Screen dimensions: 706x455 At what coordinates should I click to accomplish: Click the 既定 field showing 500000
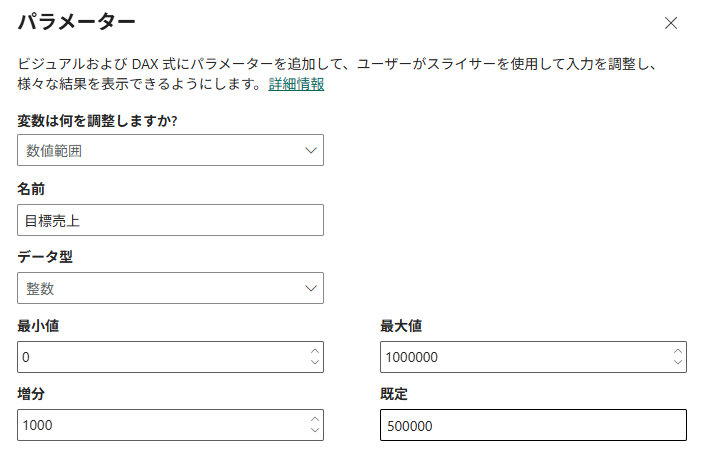[533, 424]
